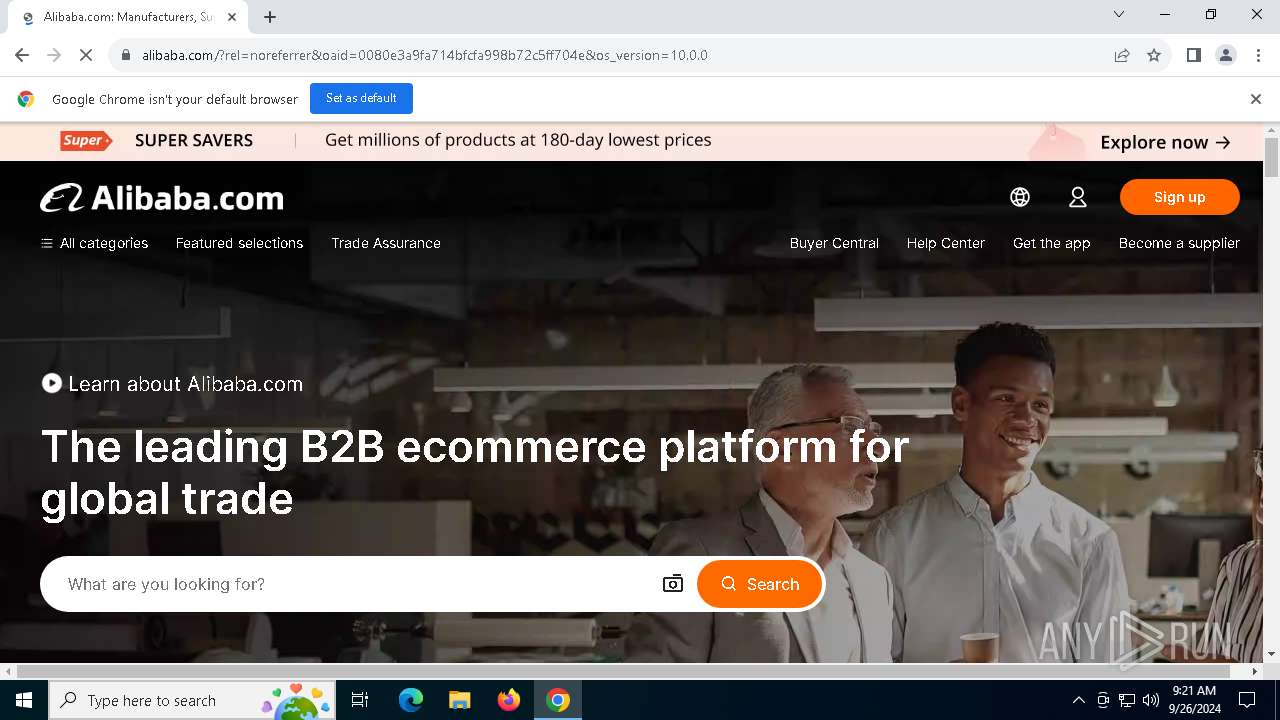Click Set as default button
1280x720 pixels.
tap(361, 98)
